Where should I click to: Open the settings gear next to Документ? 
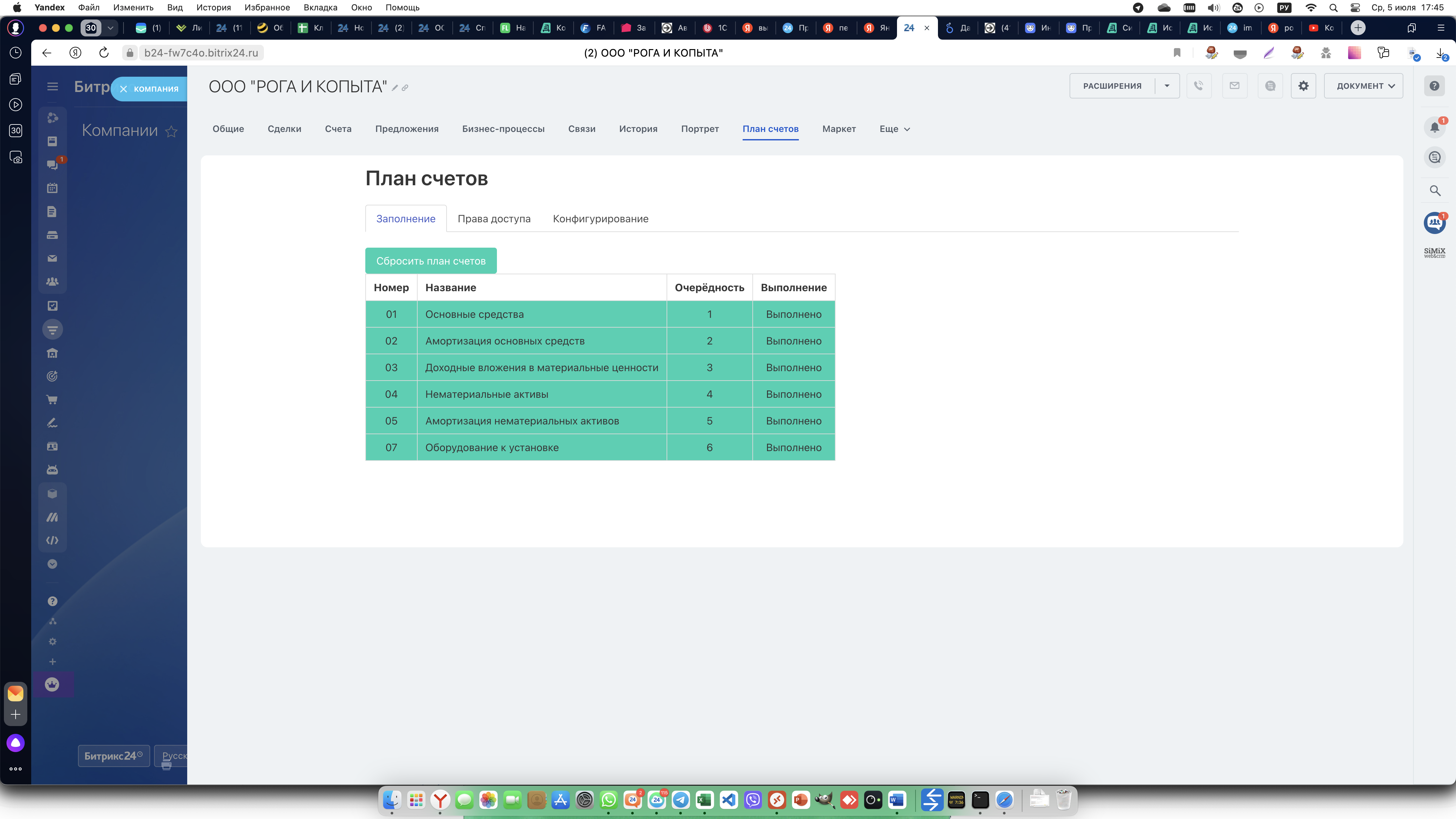1303,86
